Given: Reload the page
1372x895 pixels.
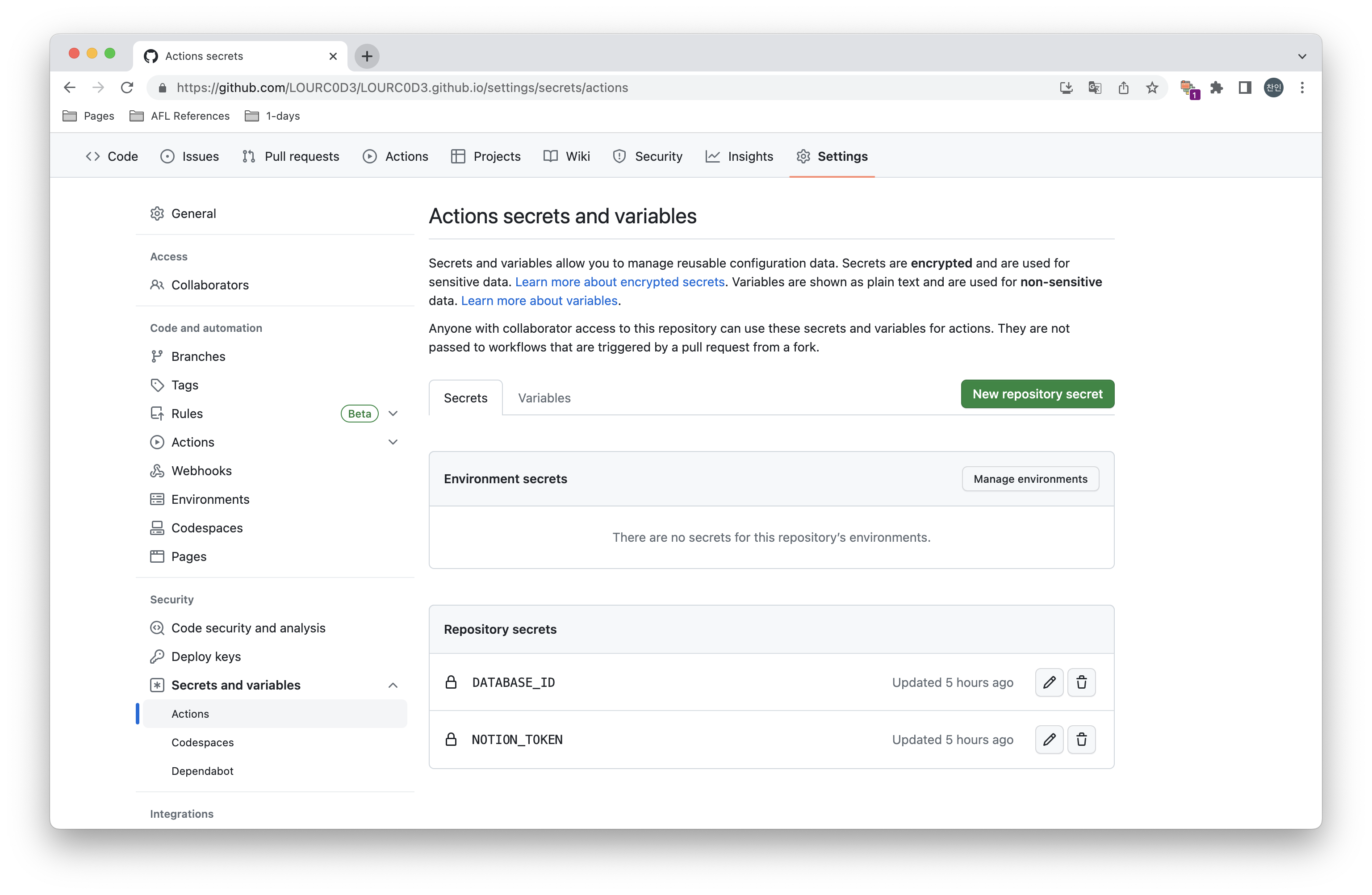Looking at the screenshot, I should pos(127,88).
